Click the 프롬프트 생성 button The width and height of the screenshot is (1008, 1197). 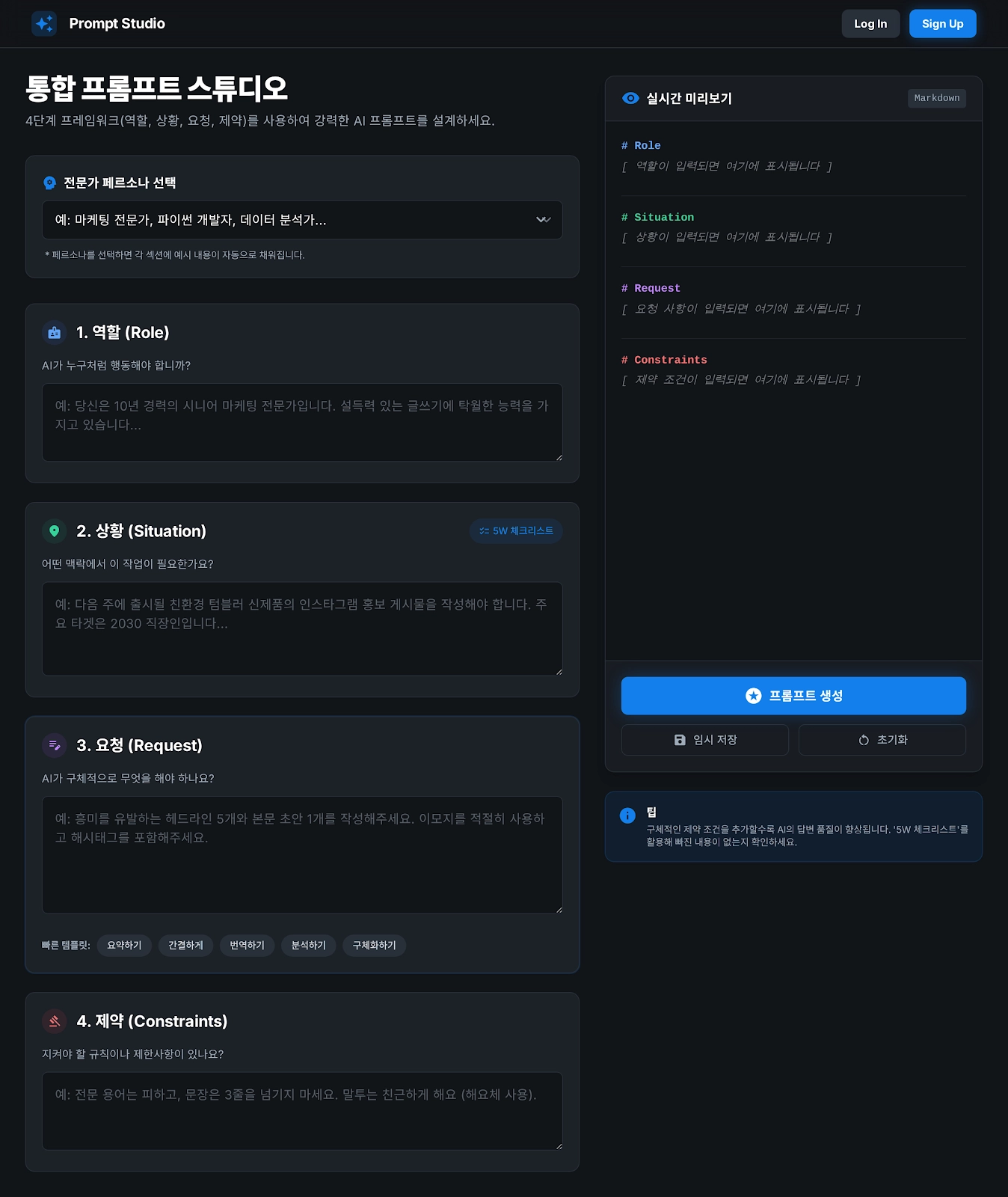coord(793,696)
